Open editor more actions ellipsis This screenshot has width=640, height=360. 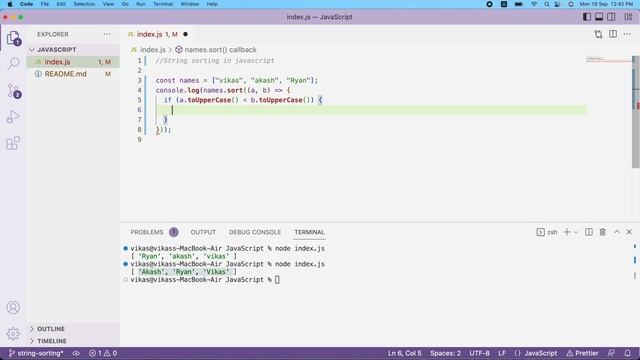coord(627,34)
